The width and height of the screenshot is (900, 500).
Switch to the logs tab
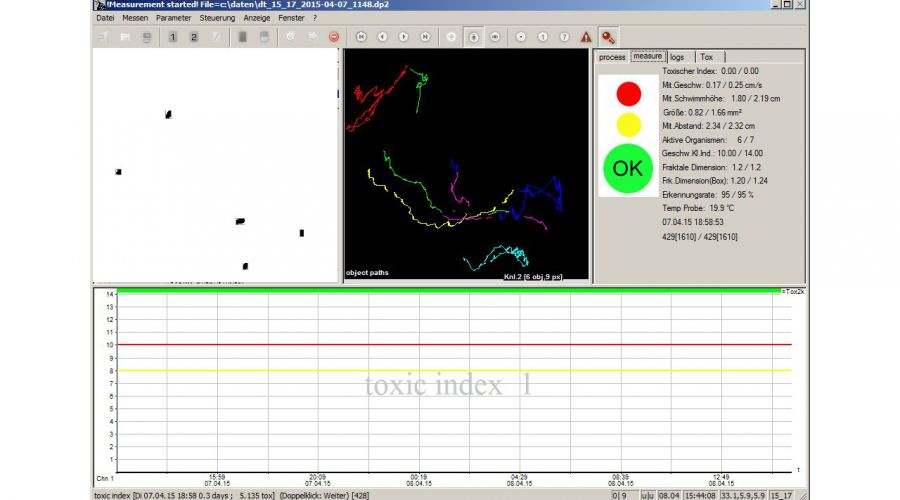[x=677, y=57]
